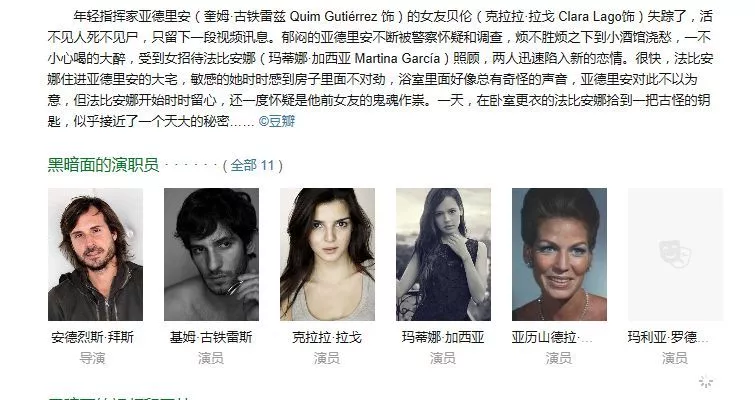Open the 全部 11 full cast list link
Viewport: 755px width, 400px height.
[252, 166]
